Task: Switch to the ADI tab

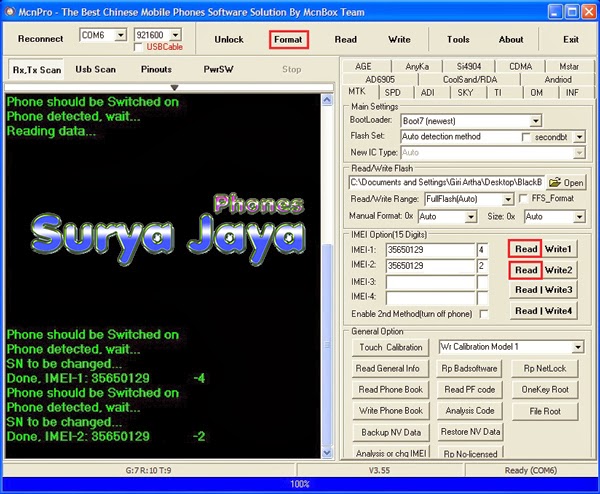Action: coord(427,93)
